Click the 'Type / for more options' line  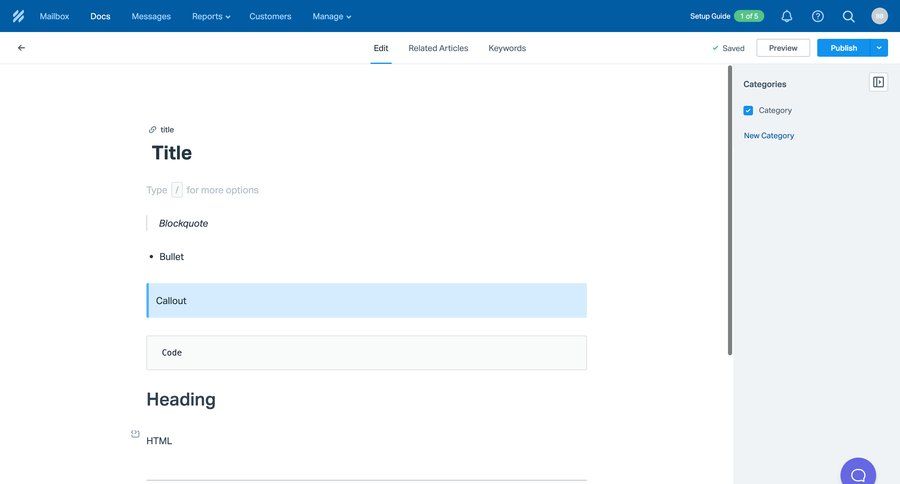click(202, 190)
